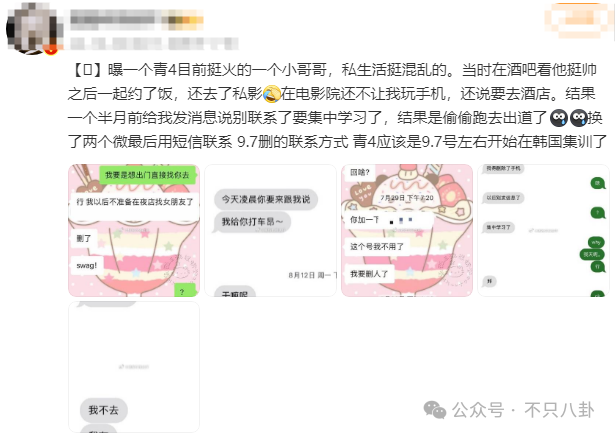Click the "why" green bubble in fourth image

click(597, 243)
